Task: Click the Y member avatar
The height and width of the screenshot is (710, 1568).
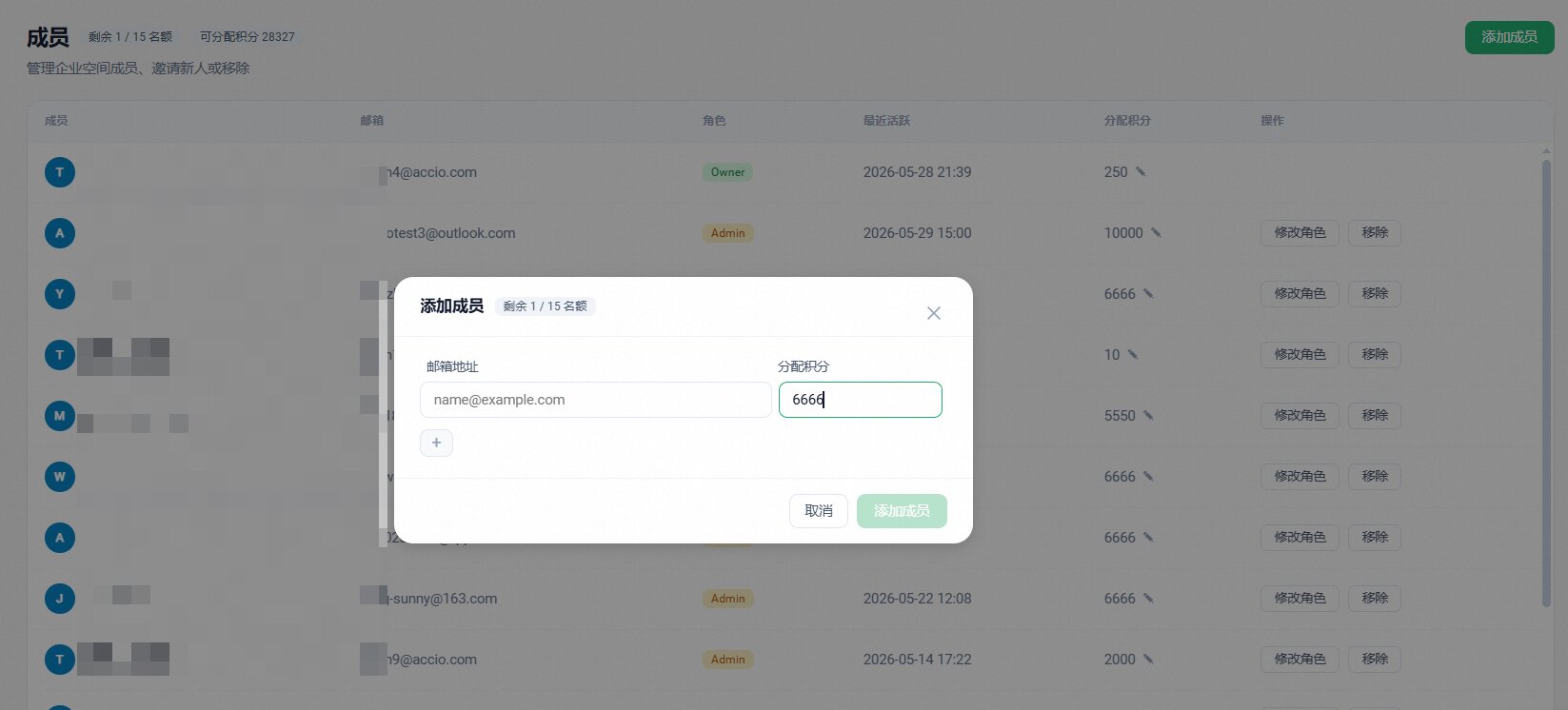Action: click(60, 294)
